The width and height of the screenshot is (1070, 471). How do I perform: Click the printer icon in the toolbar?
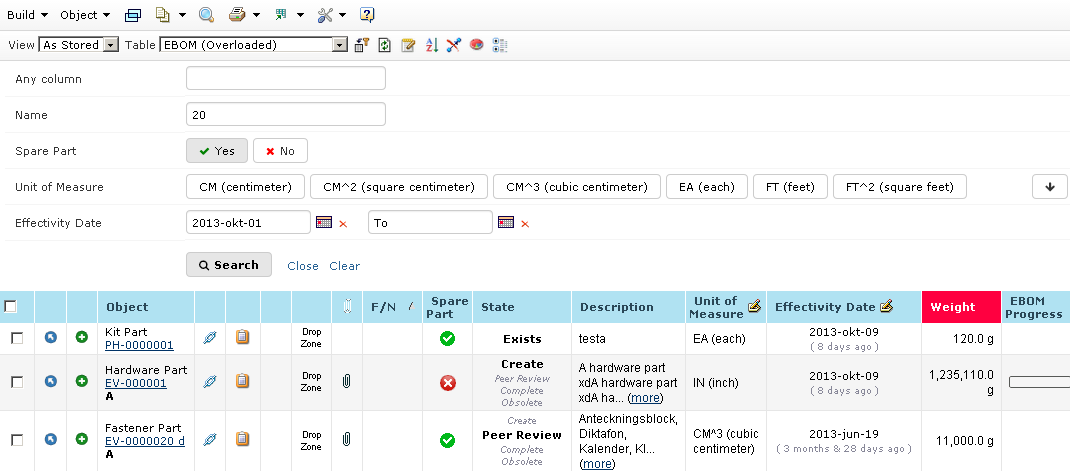237,15
